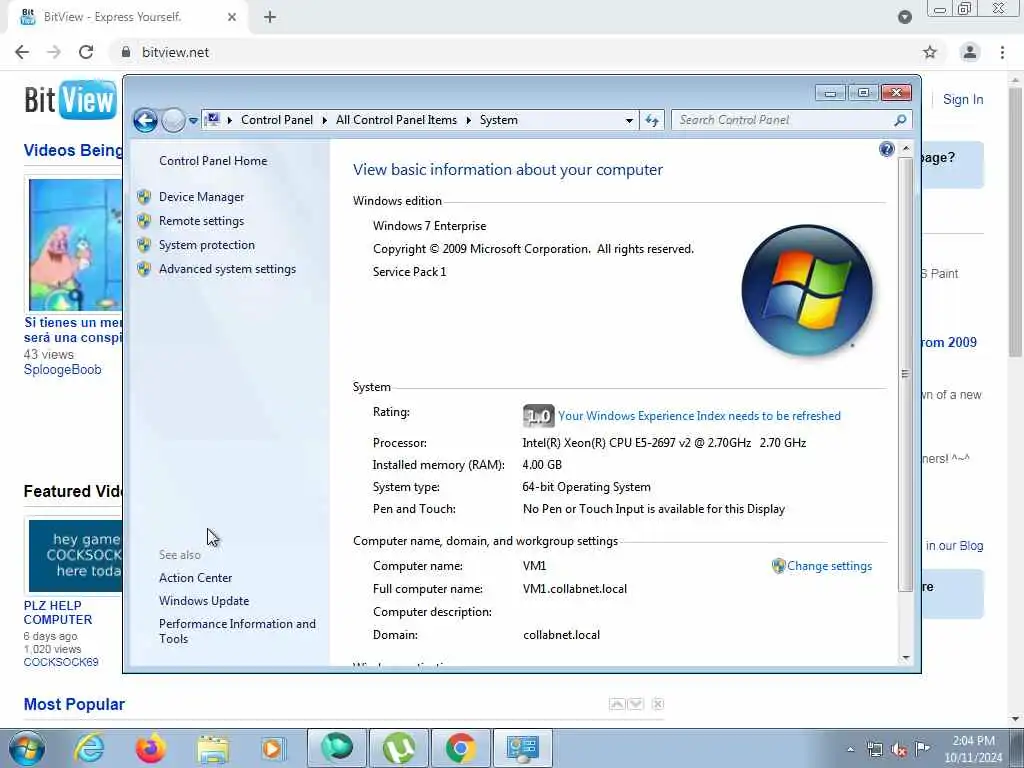Open Windows Media Player from taskbar
The image size is (1024, 768).
[x=273, y=748]
